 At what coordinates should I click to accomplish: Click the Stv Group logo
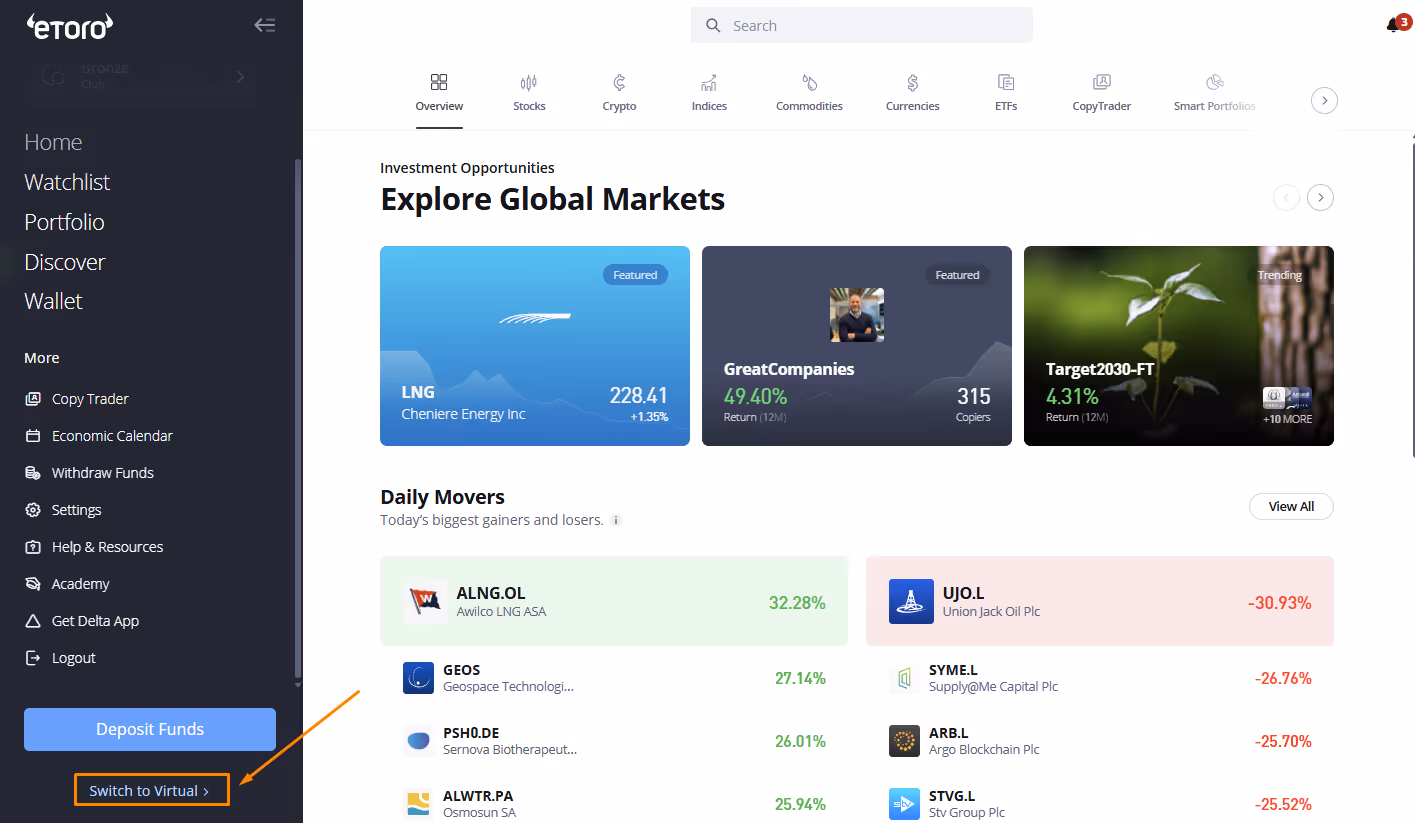coord(904,804)
